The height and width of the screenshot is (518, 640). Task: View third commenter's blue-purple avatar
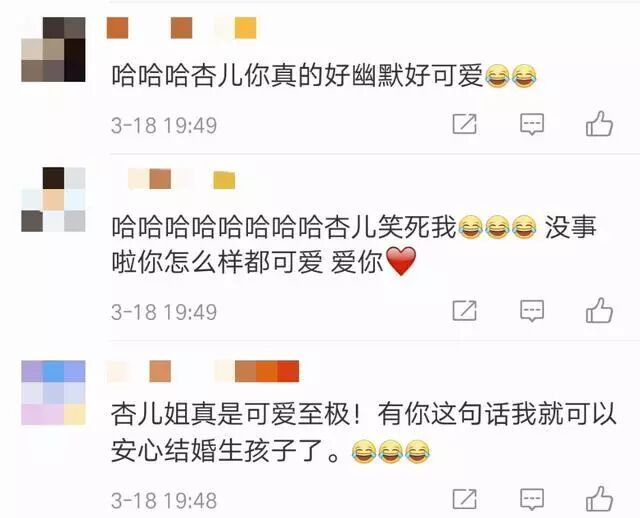[x=53, y=393]
